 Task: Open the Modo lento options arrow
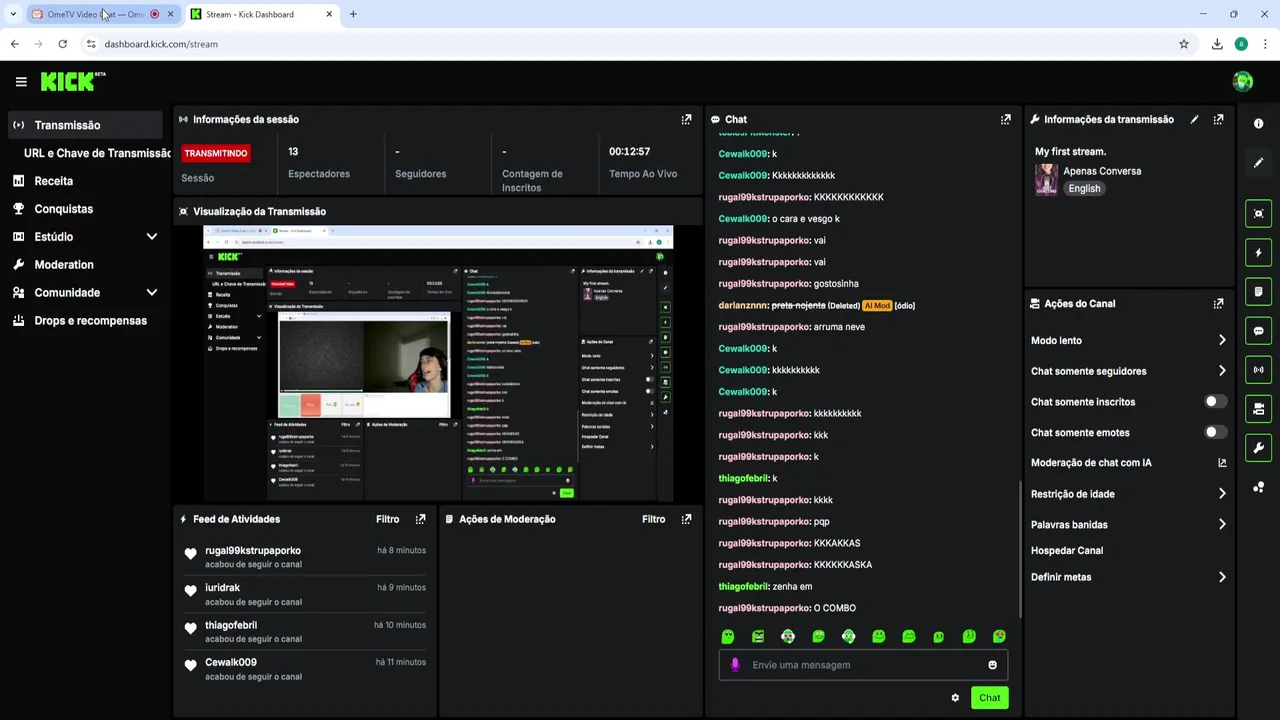pos(1222,340)
